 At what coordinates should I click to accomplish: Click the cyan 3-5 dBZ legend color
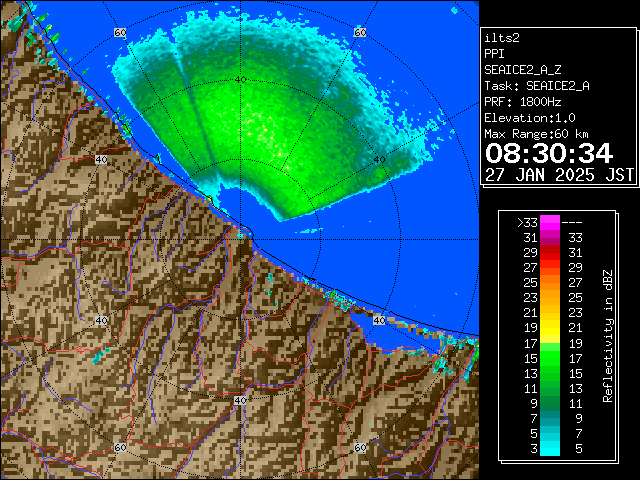pyautogui.click(x=550, y=448)
